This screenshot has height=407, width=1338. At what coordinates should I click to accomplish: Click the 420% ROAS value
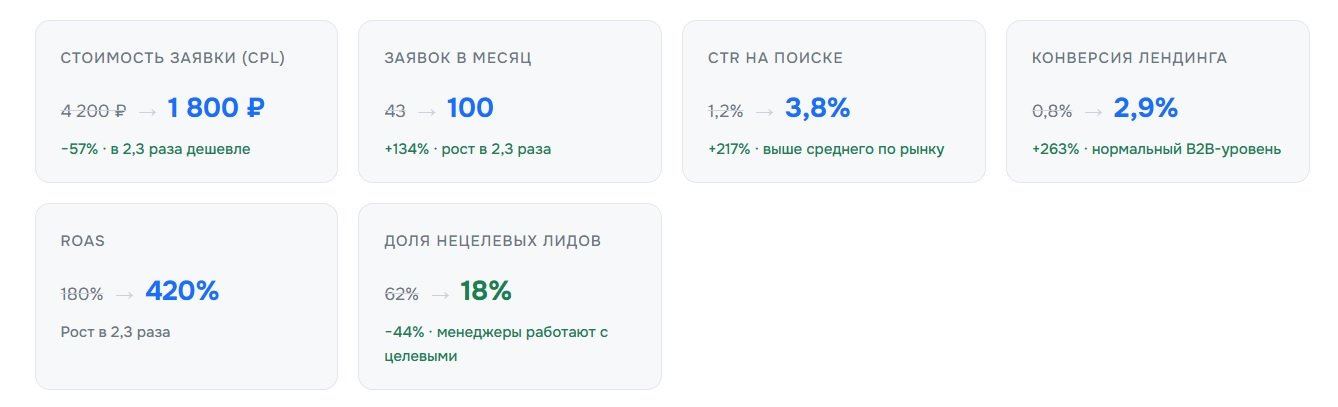182,291
